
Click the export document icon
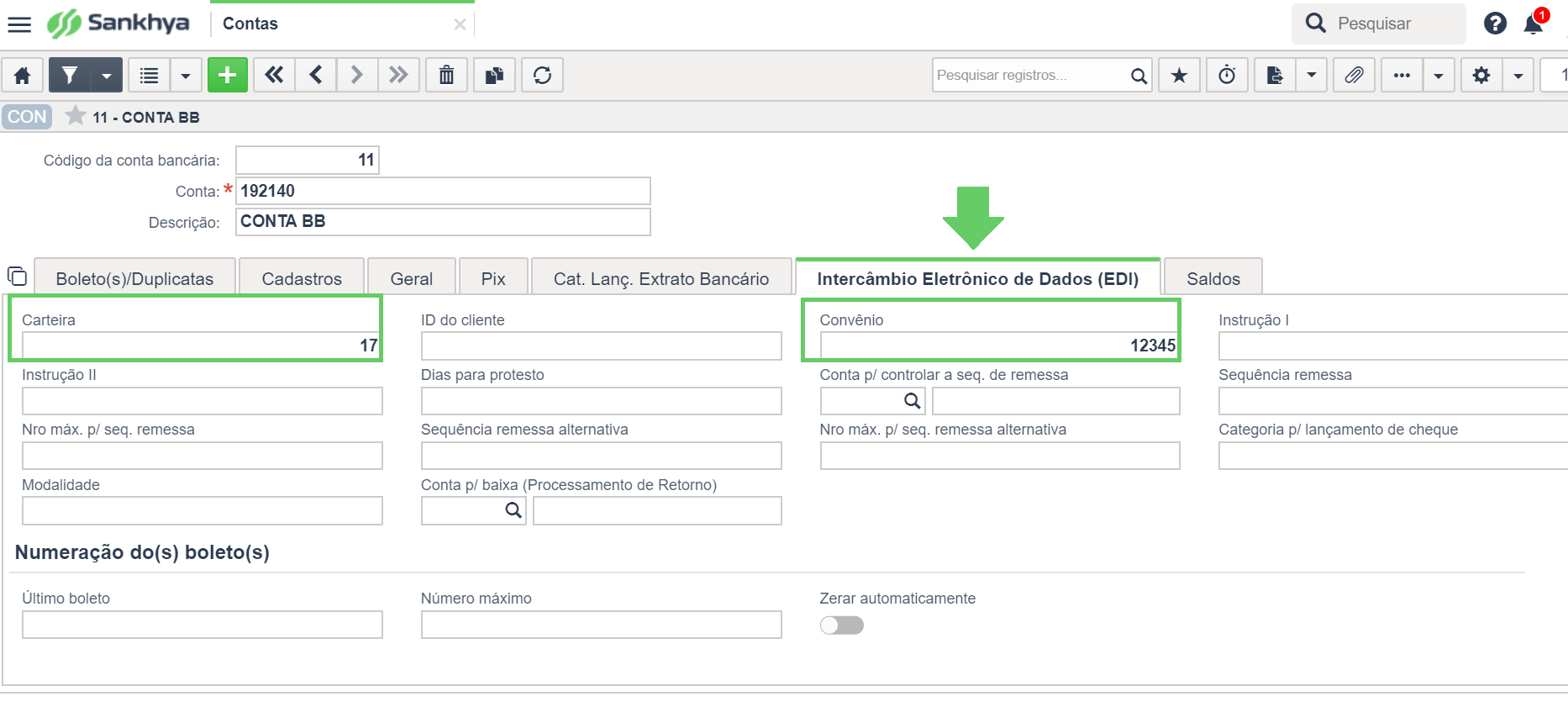[x=1275, y=75]
